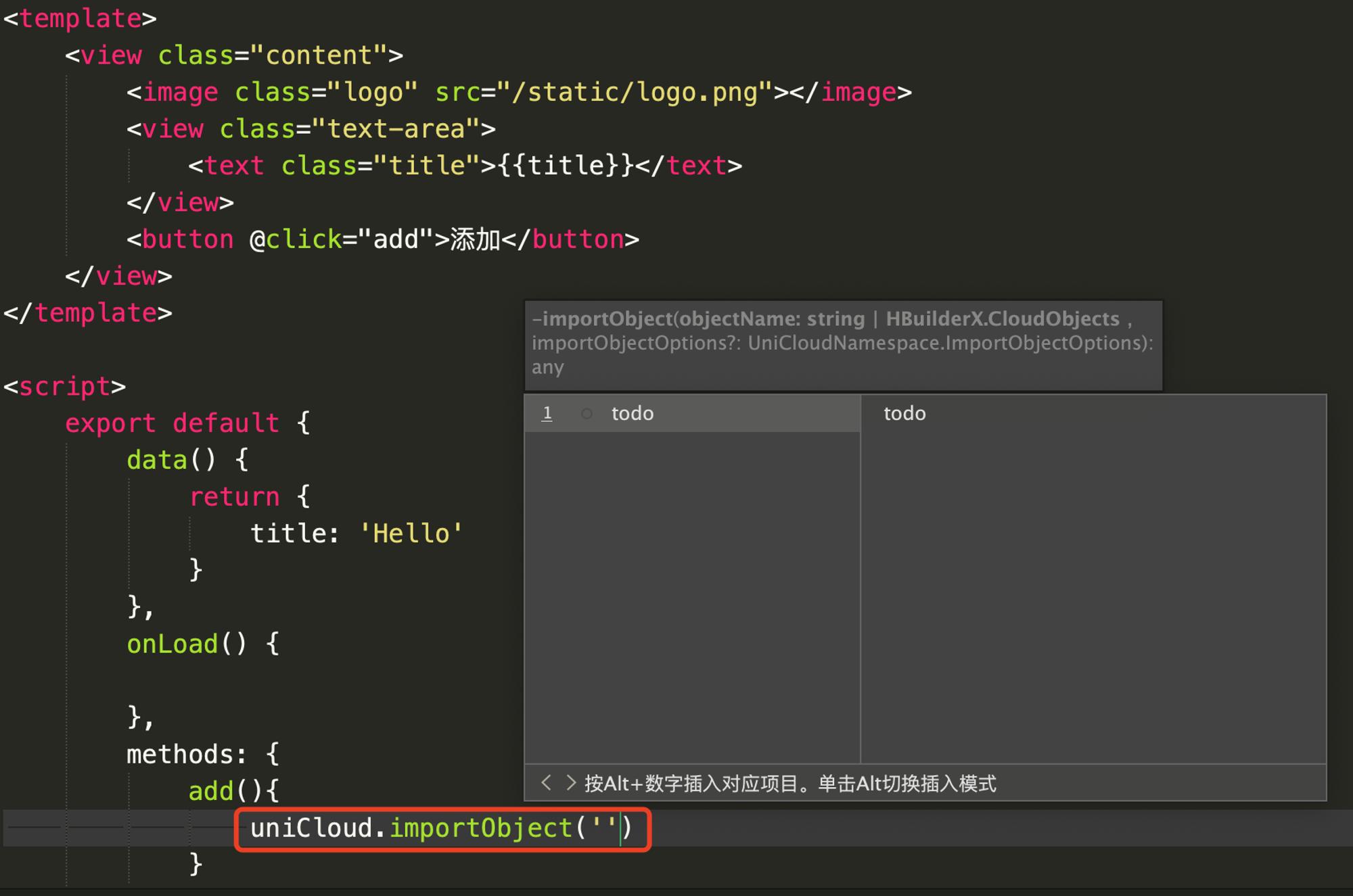1353x896 pixels.
Task: Select the 'todo' autocomplete suggestion
Action: coord(692,413)
